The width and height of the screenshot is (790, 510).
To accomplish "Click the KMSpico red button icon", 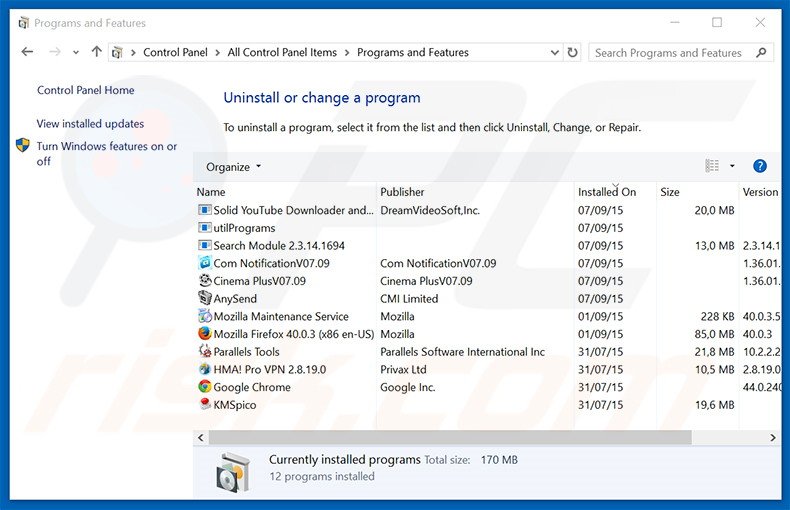I will 205,404.
